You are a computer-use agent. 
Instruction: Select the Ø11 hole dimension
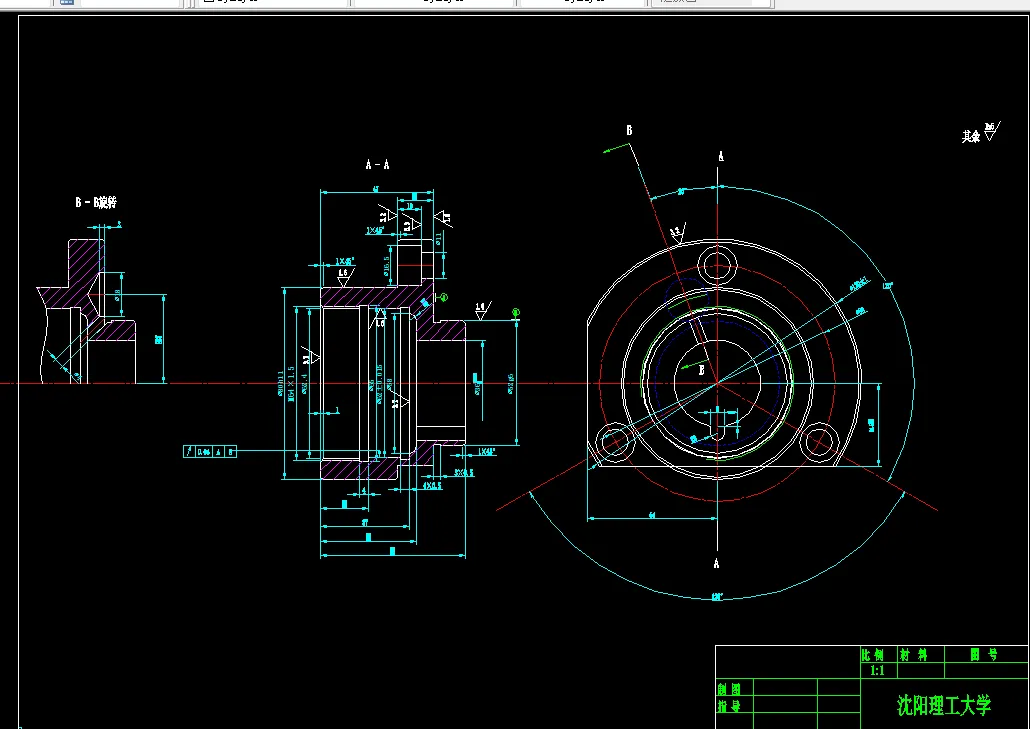[x=438, y=240]
